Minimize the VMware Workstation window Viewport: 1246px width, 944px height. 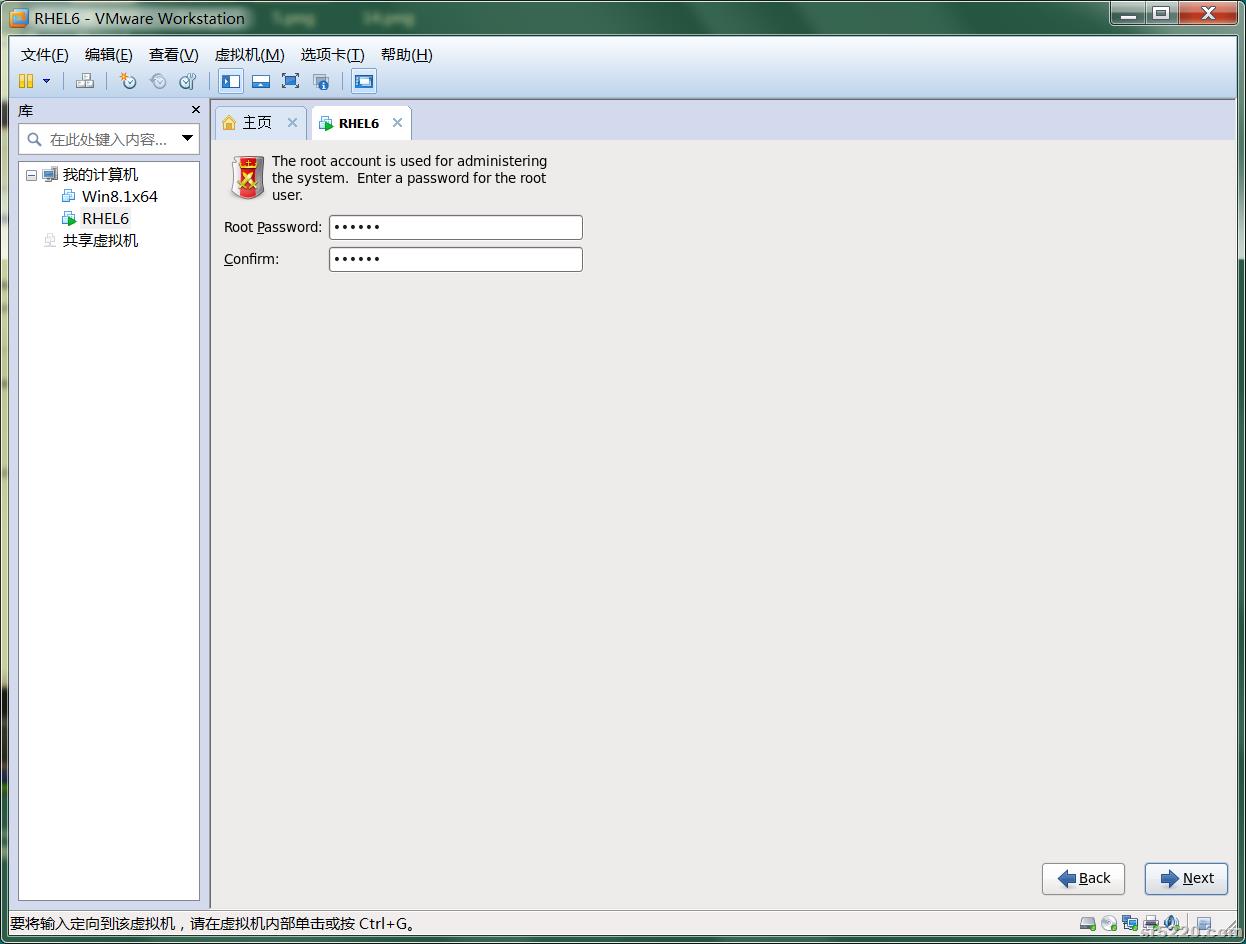tap(1128, 13)
